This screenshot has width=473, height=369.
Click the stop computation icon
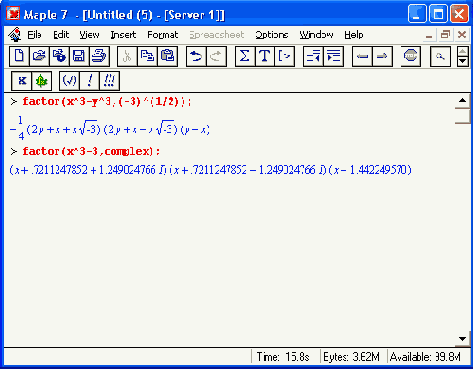tap(410, 56)
